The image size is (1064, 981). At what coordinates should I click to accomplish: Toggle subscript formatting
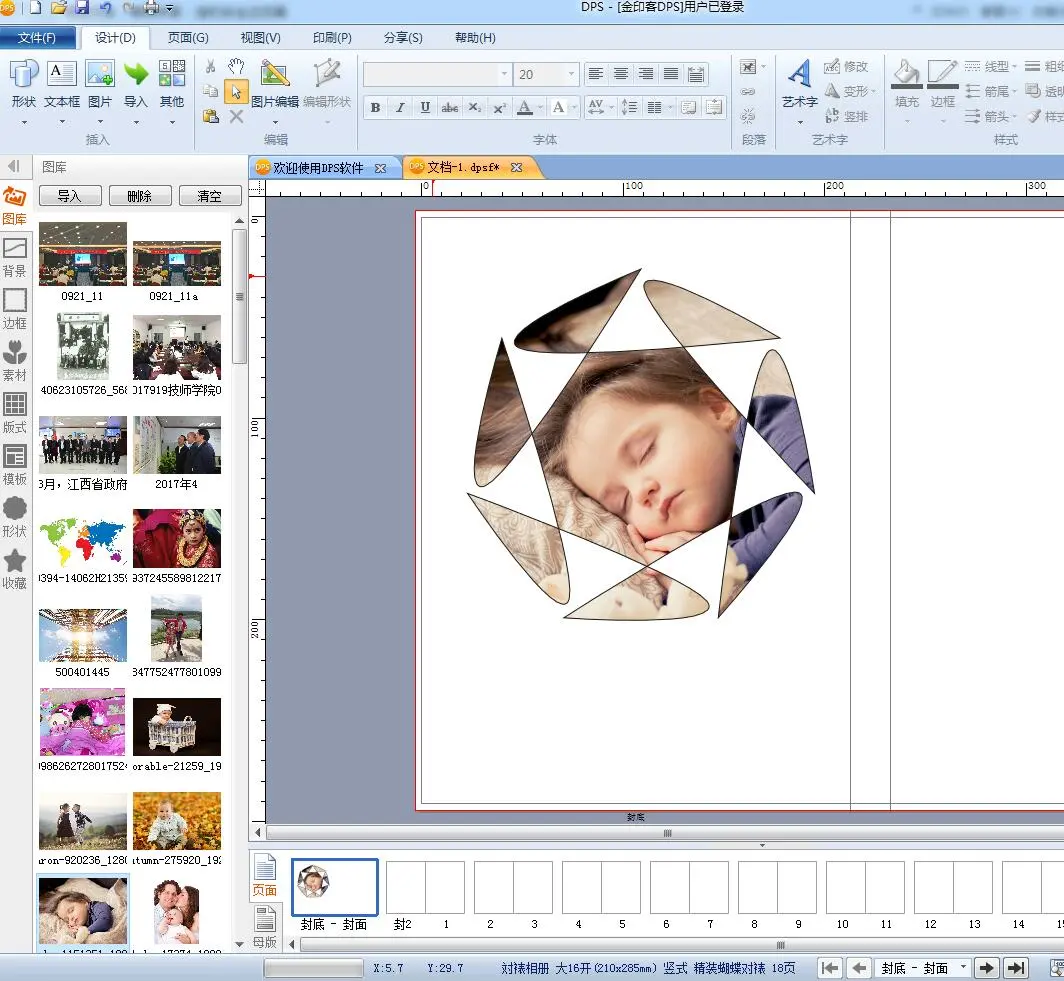pos(474,107)
